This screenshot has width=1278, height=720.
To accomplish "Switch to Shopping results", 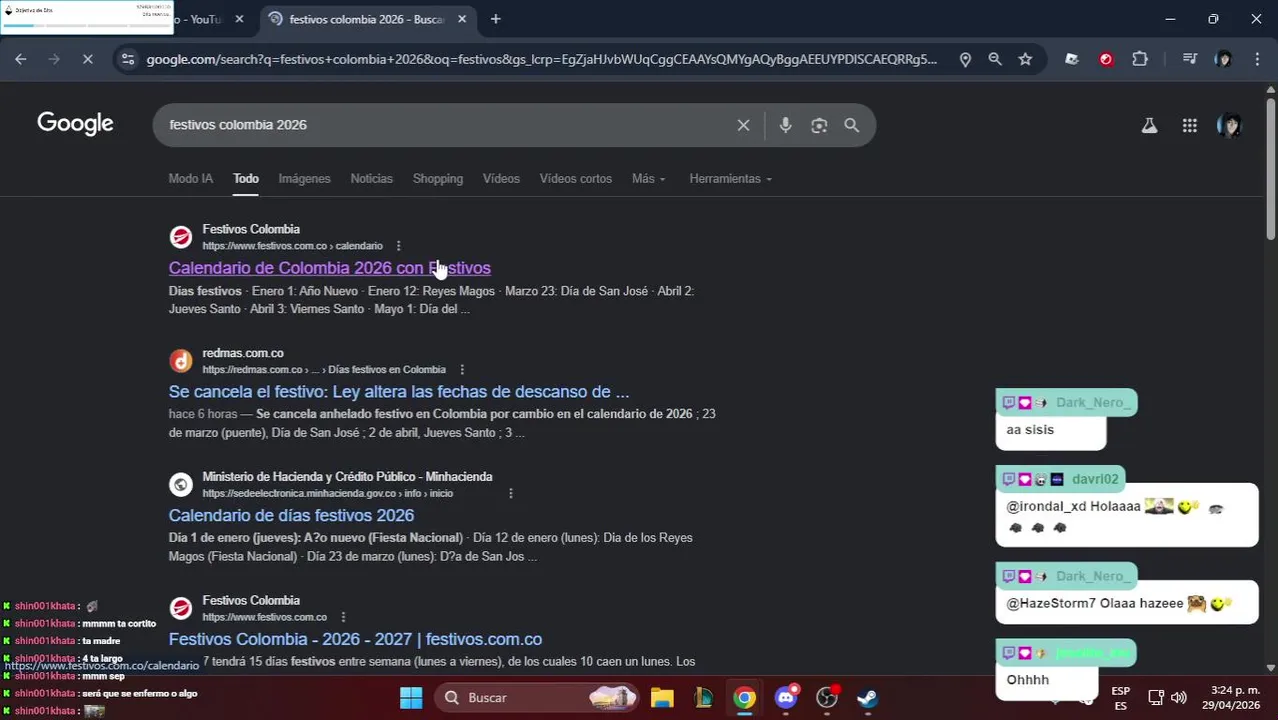I will click(x=438, y=178).
